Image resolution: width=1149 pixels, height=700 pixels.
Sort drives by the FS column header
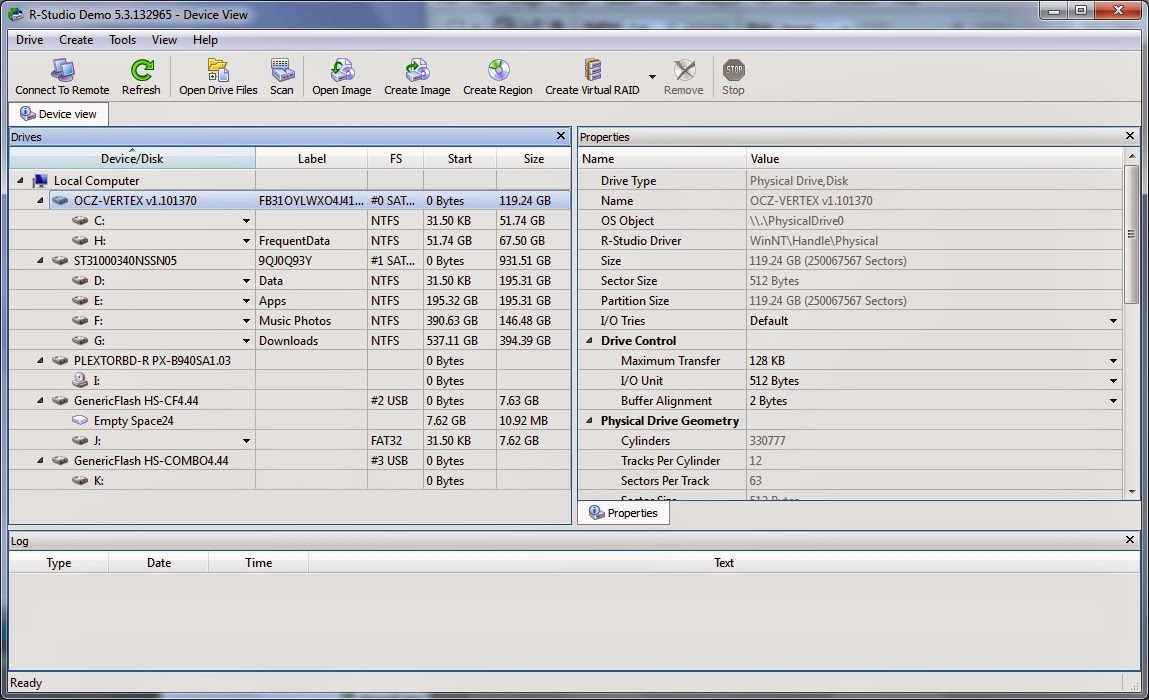point(396,158)
